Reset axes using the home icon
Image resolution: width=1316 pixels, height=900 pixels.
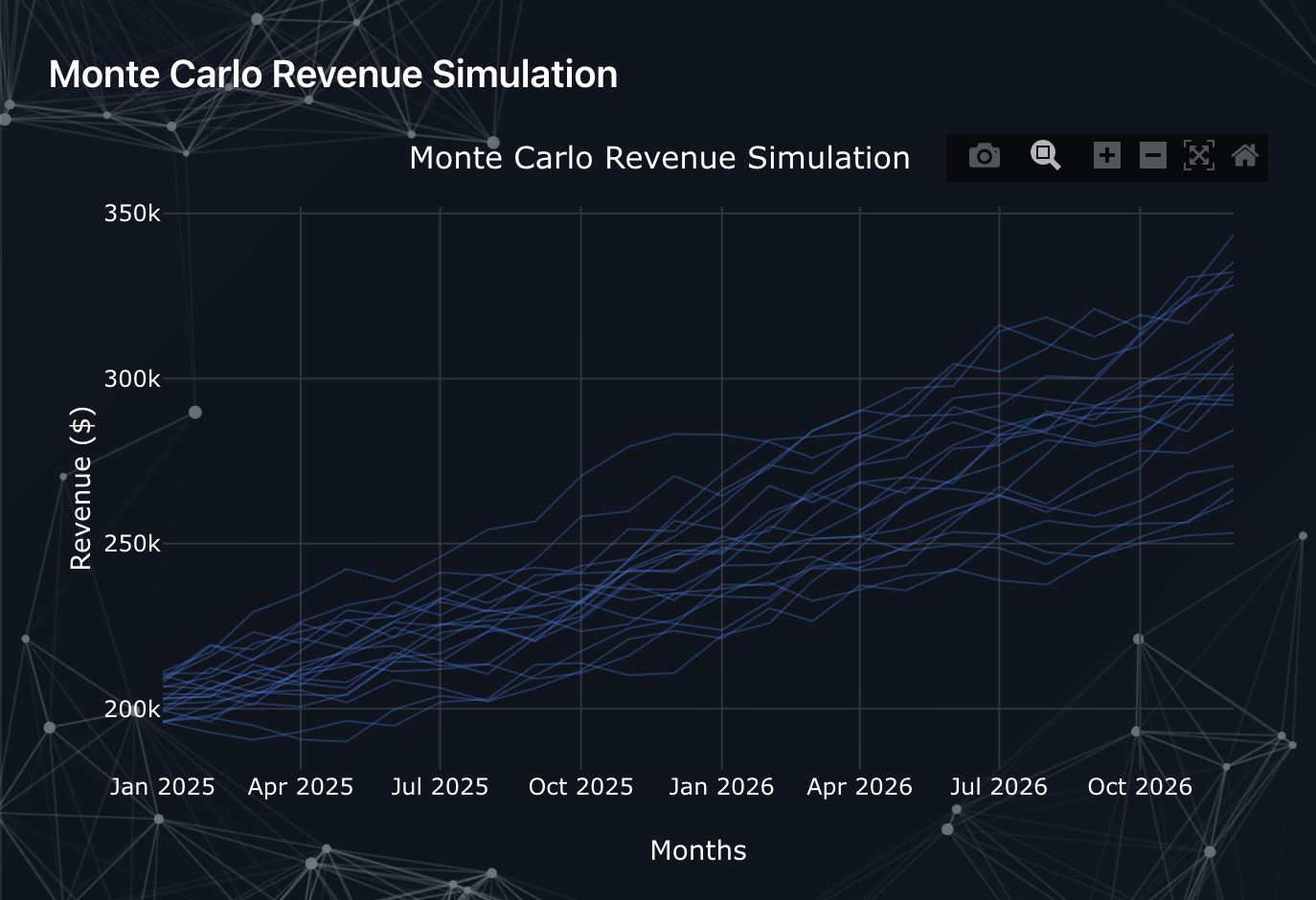tap(1245, 155)
